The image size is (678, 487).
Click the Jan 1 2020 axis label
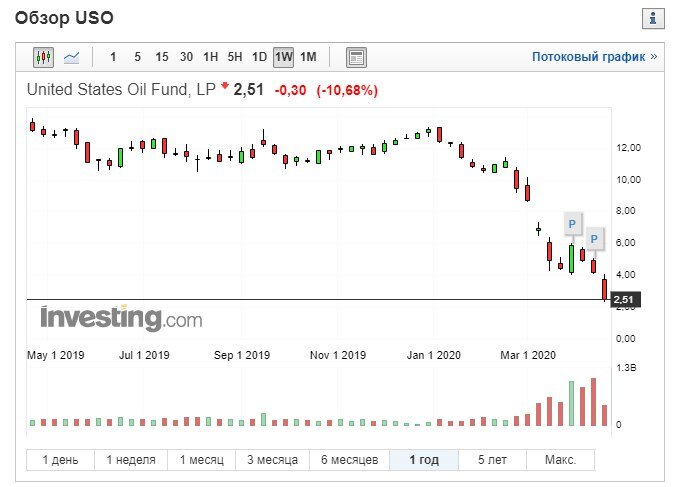coord(434,355)
